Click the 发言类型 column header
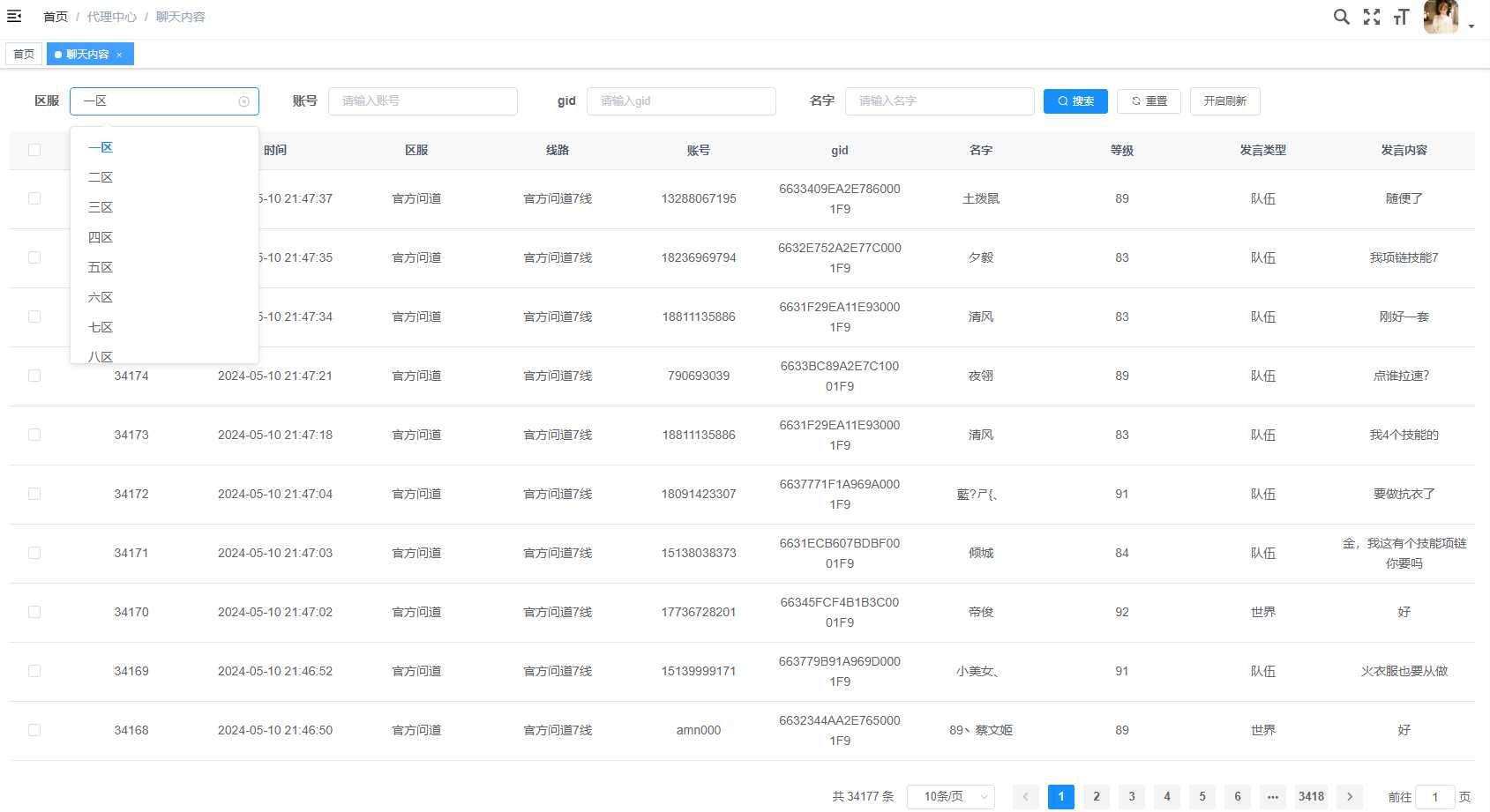 [1263, 150]
